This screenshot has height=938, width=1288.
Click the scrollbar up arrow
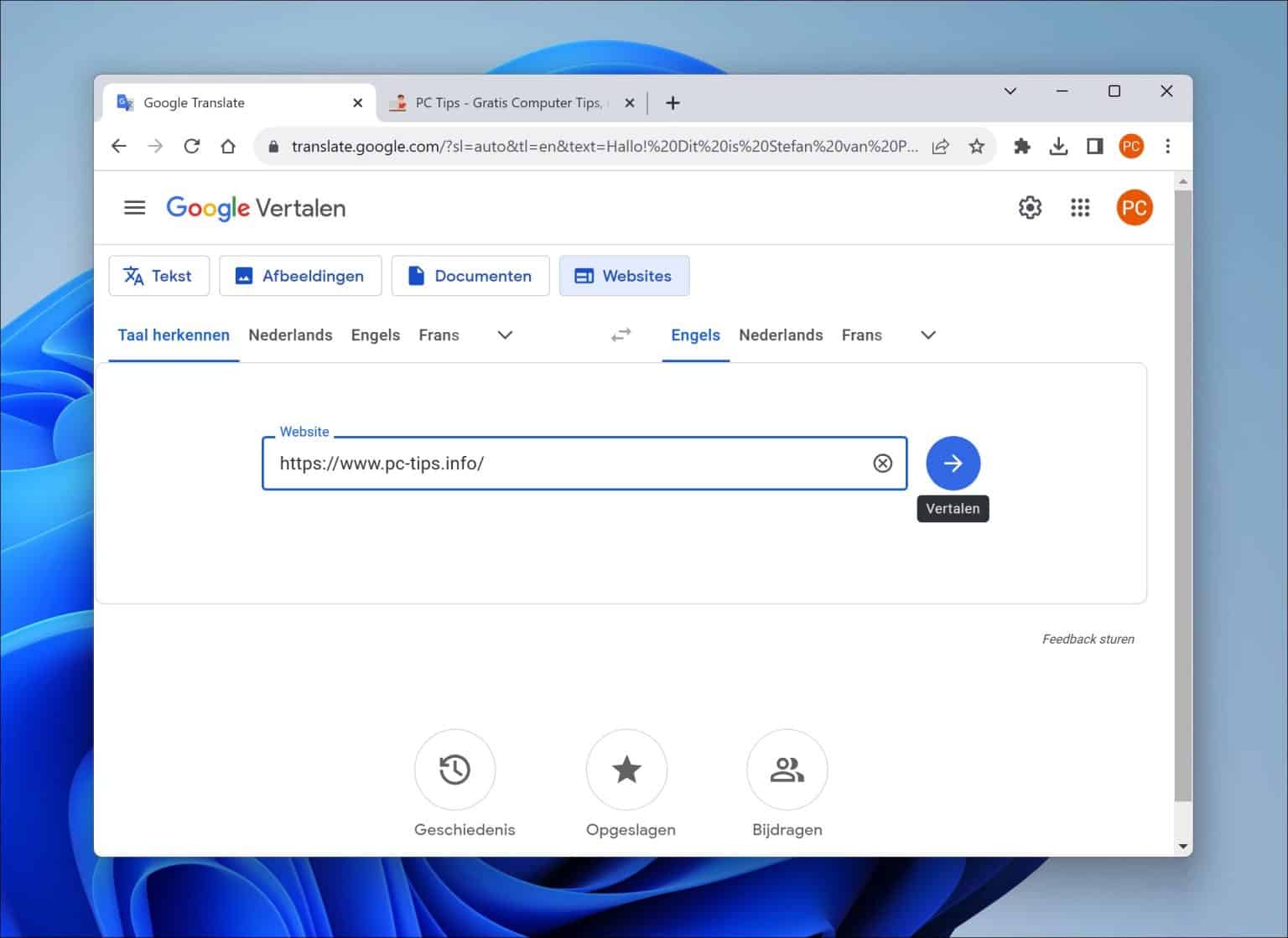point(1183,181)
